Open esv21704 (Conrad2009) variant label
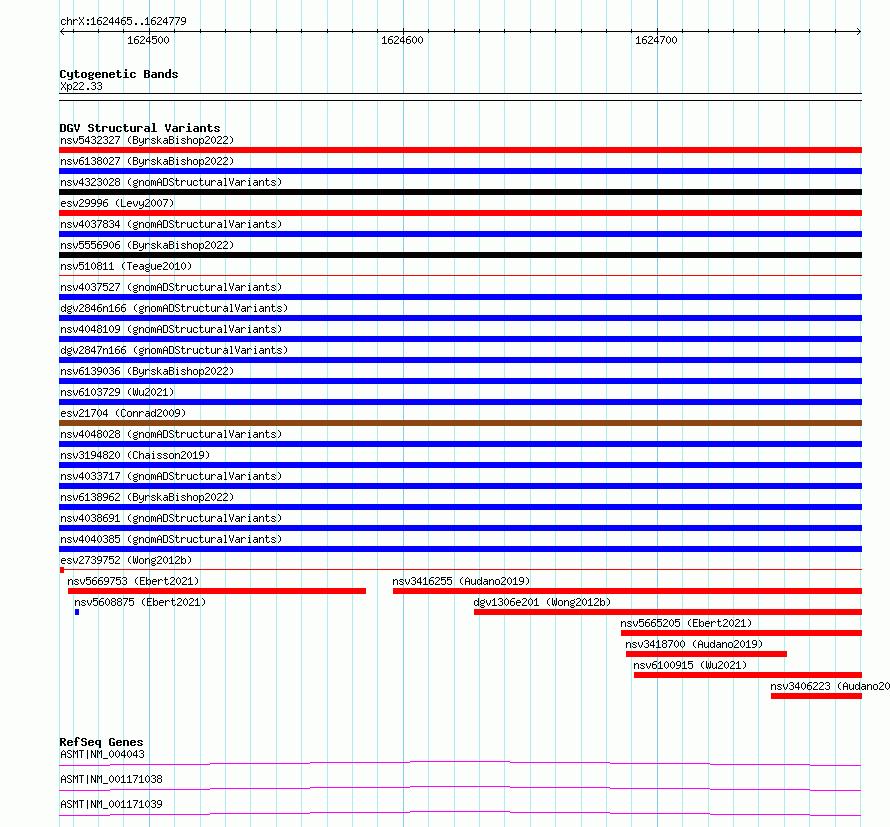890x827 pixels. pos(123,413)
